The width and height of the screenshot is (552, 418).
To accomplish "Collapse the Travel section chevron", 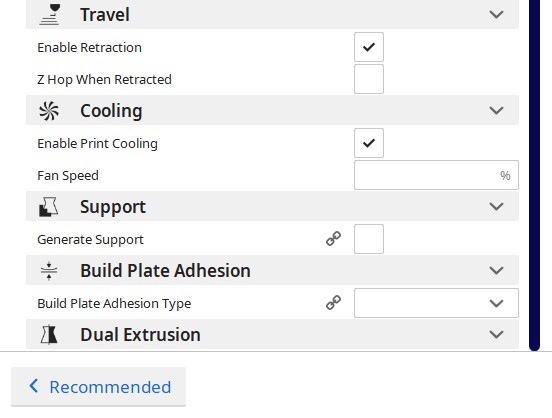I will (496, 15).
